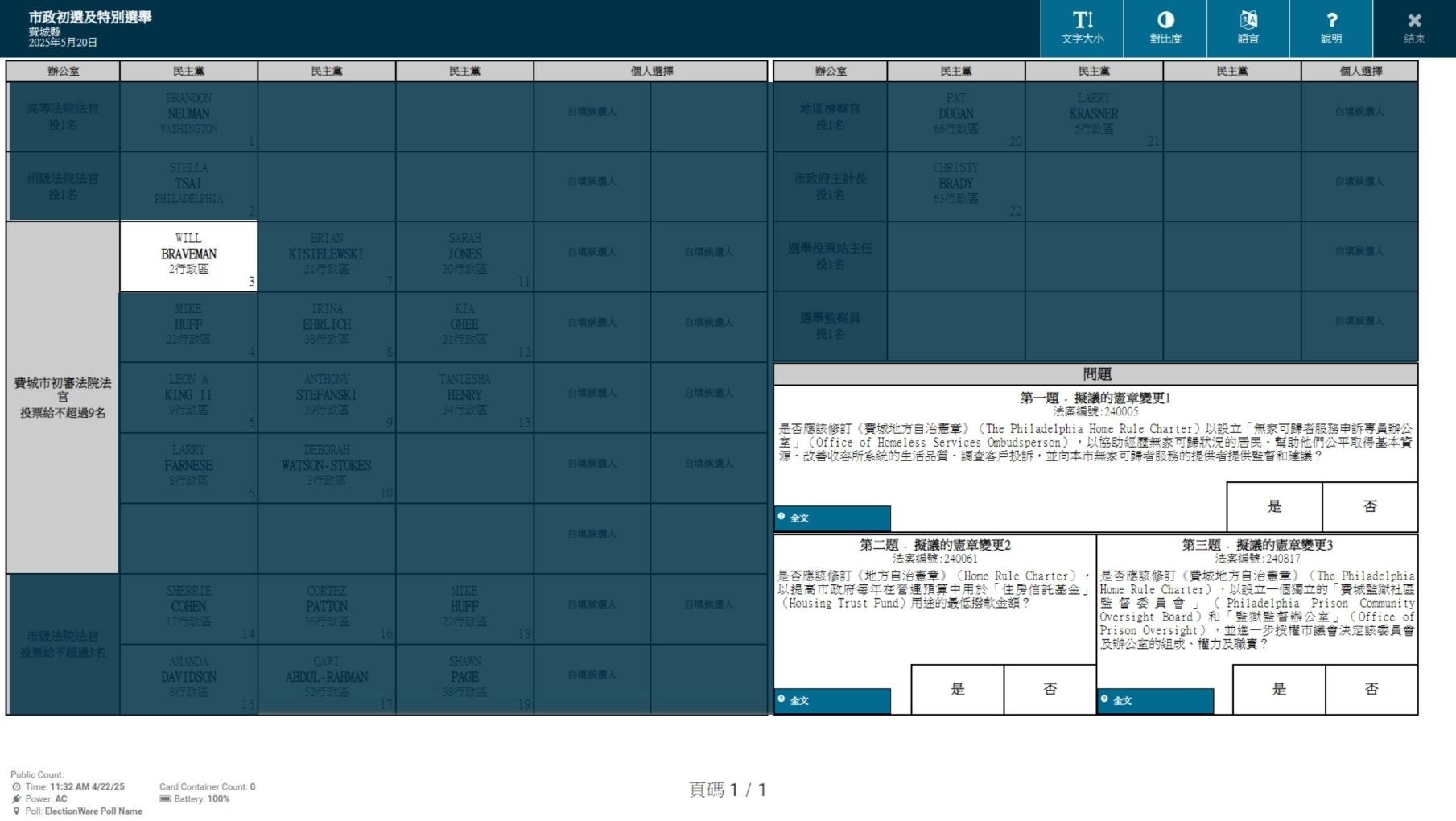Screen dimensions: 1456x821
Task: Deselect candidate Will Braveman
Action: point(188,256)
